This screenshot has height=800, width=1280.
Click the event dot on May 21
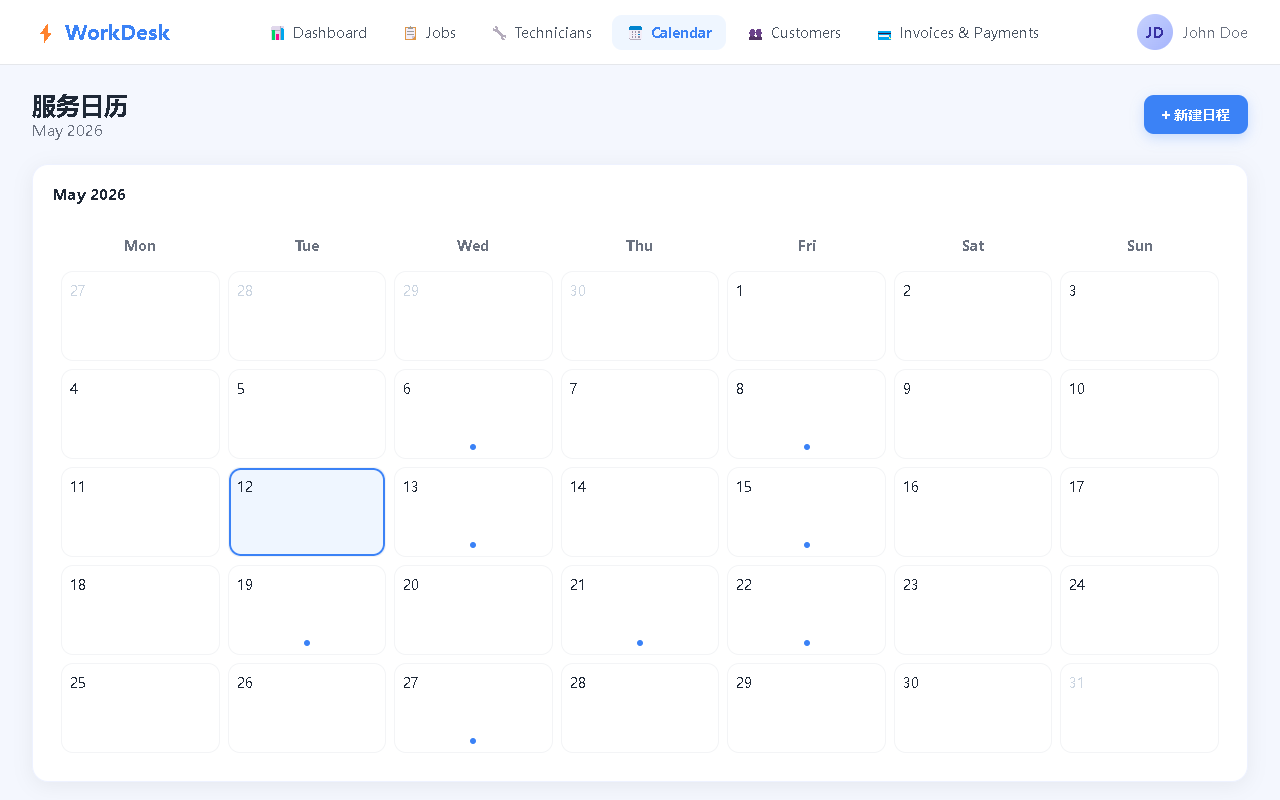coord(640,643)
